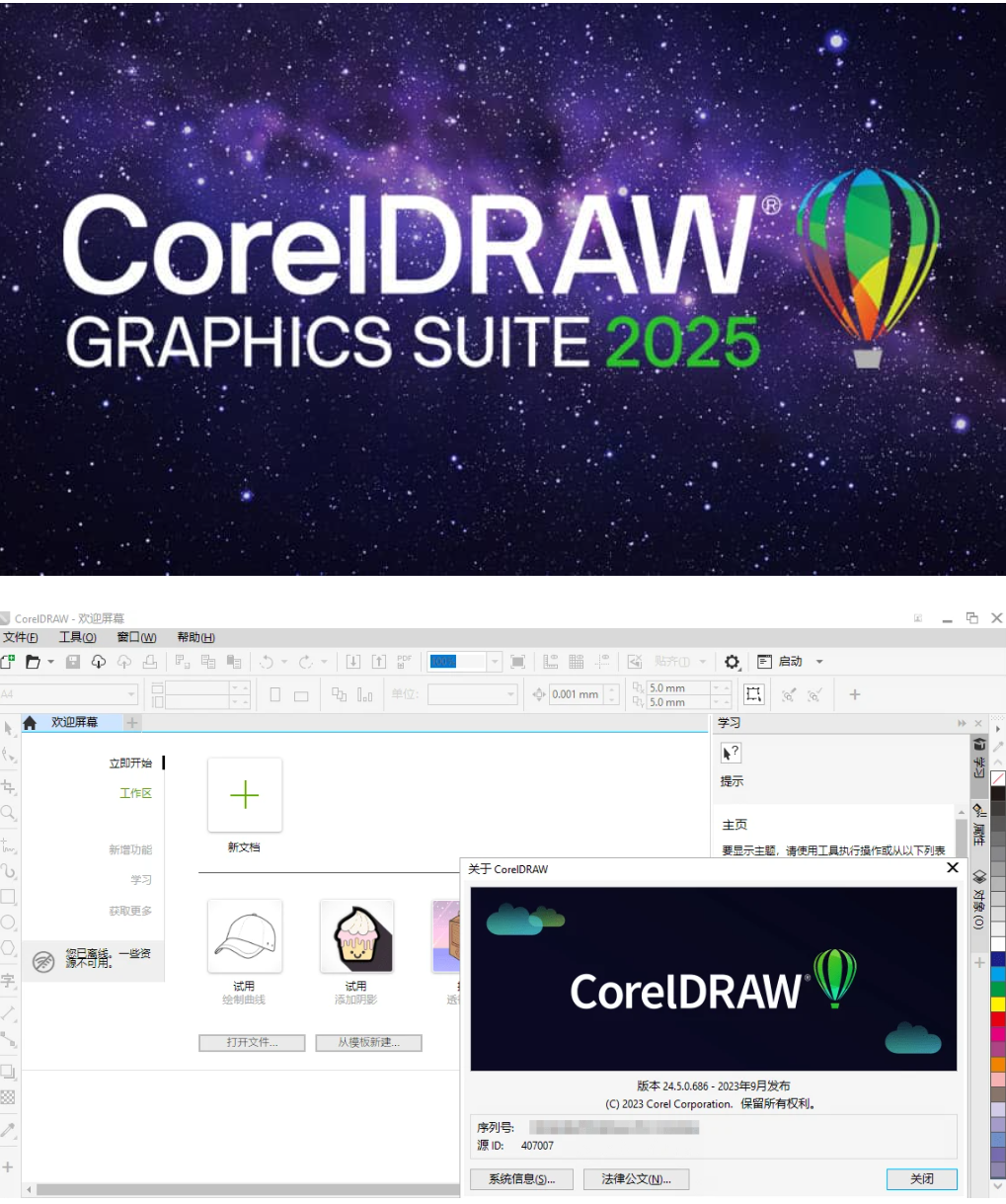Open the 帮助 (Help) menu
The height and width of the screenshot is (1204, 1006).
pyautogui.click(x=195, y=637)
